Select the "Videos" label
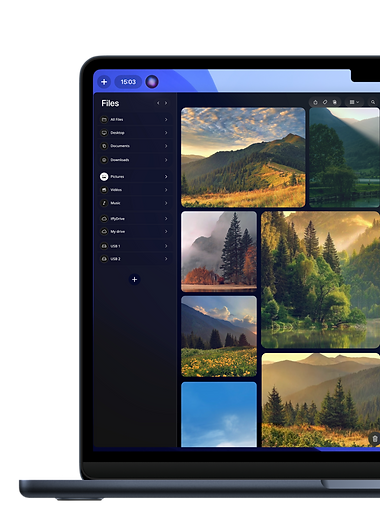This screenshot has width=380, height=532. click(x=116, y=190)
